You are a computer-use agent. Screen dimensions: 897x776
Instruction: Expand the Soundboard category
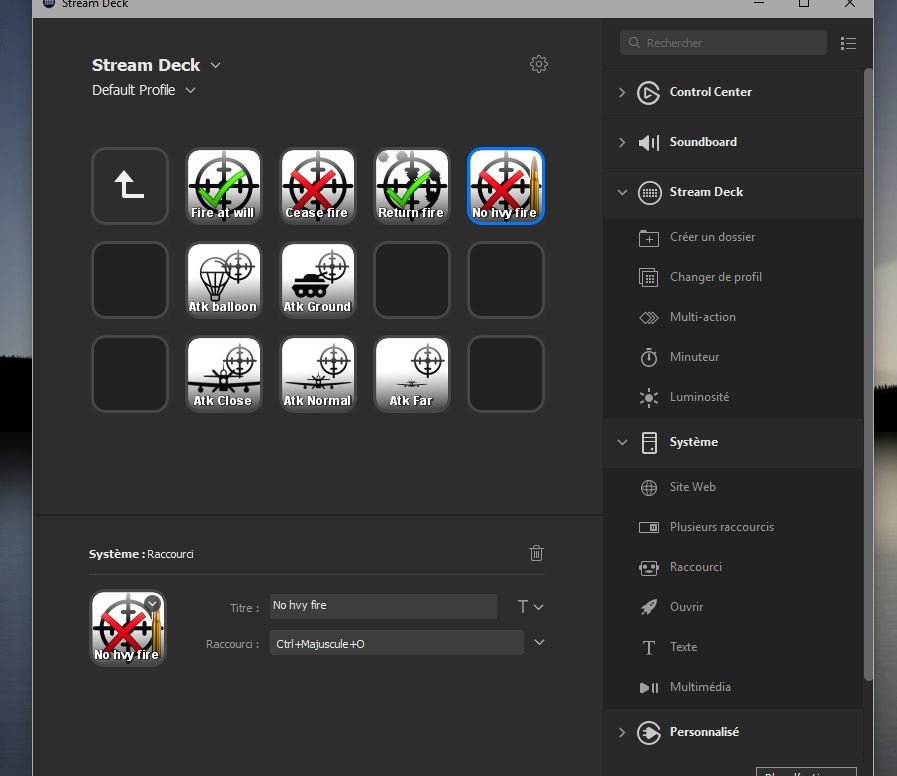click(622, 142)
